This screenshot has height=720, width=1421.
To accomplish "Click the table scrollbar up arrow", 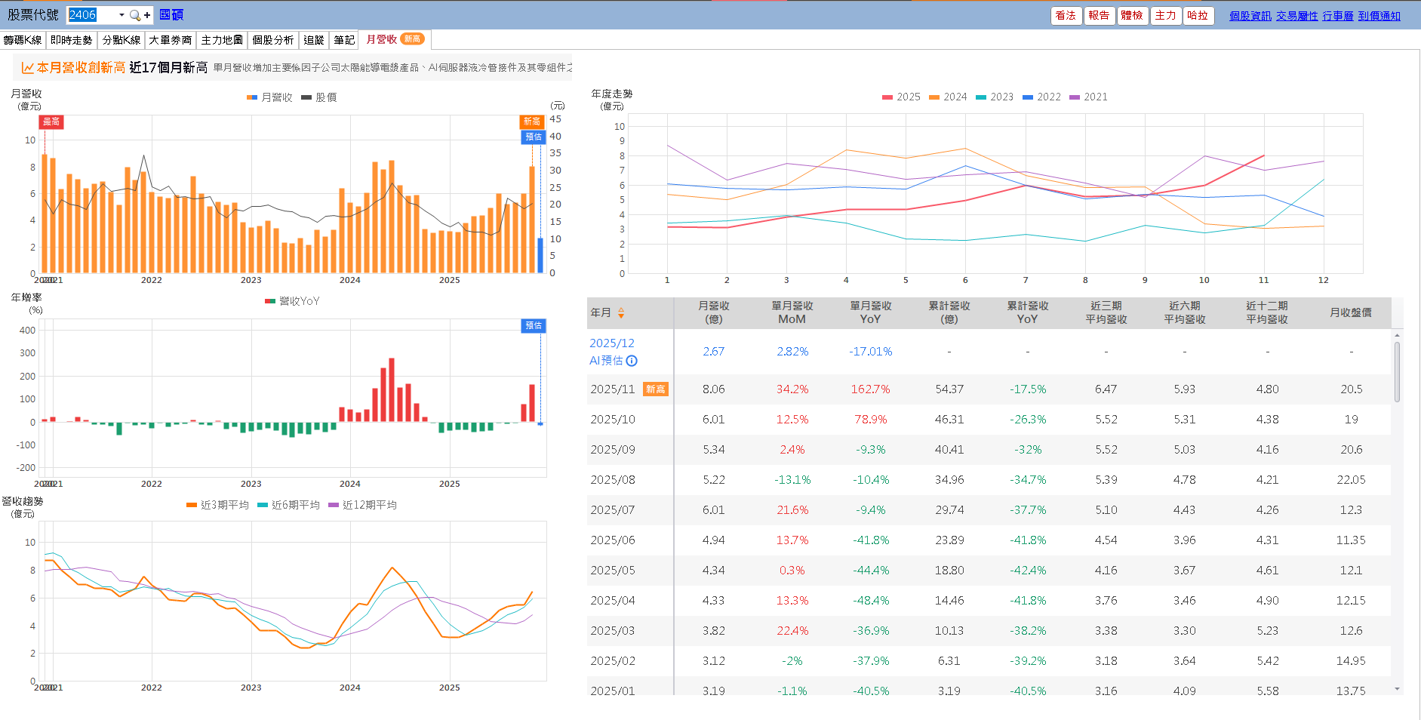I will [1397, 334].
